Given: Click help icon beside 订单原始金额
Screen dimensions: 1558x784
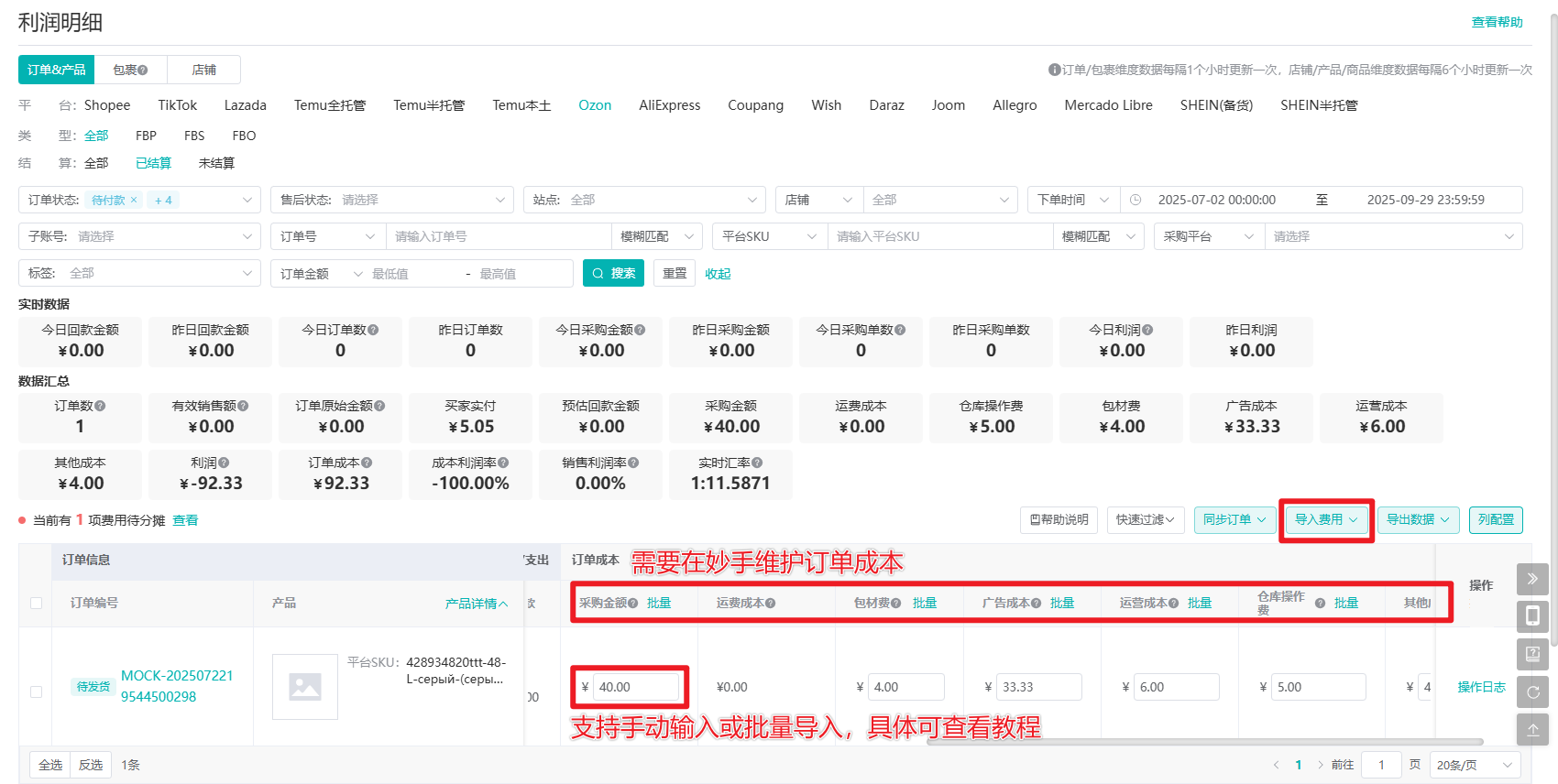Looking at the screenshot, I should click(379, 406).
